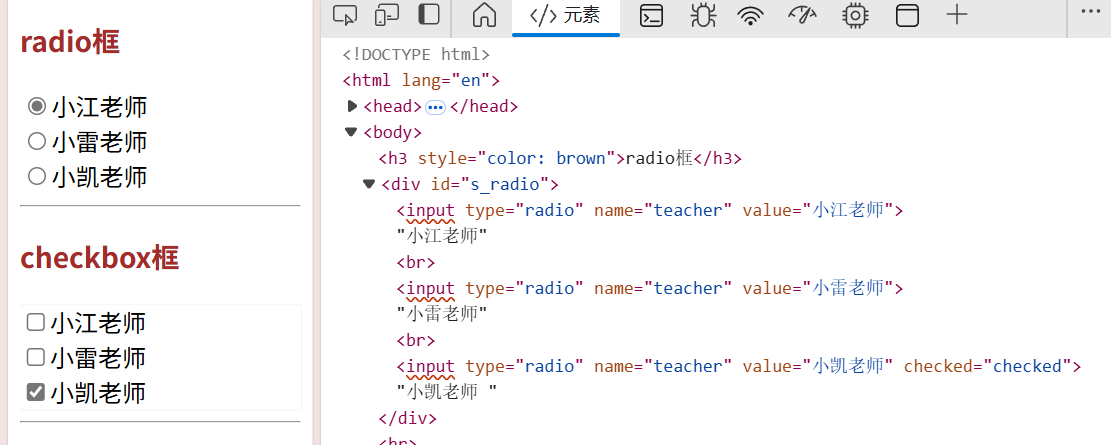Collapse the body element triangle
Screen dimensions: 1111x445
point(351,132)
